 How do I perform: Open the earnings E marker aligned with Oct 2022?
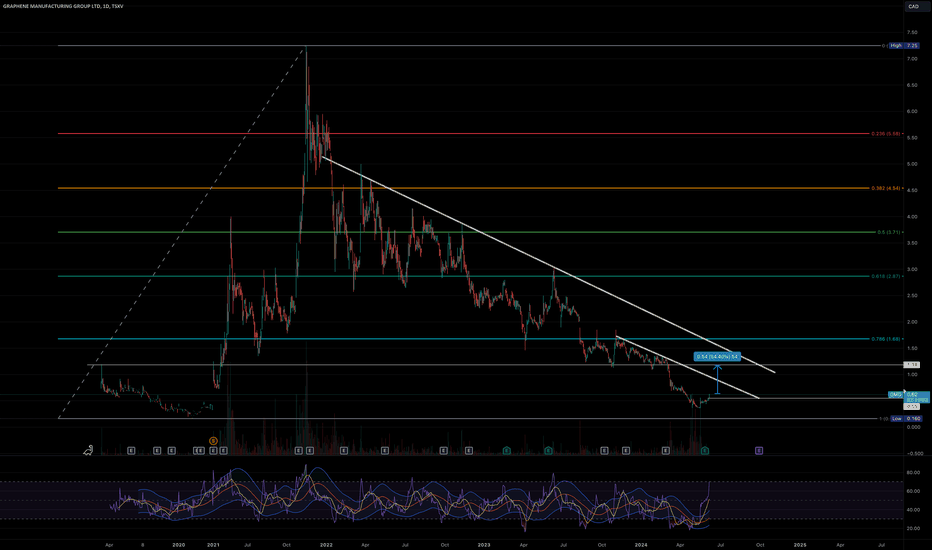coord(443,451)
